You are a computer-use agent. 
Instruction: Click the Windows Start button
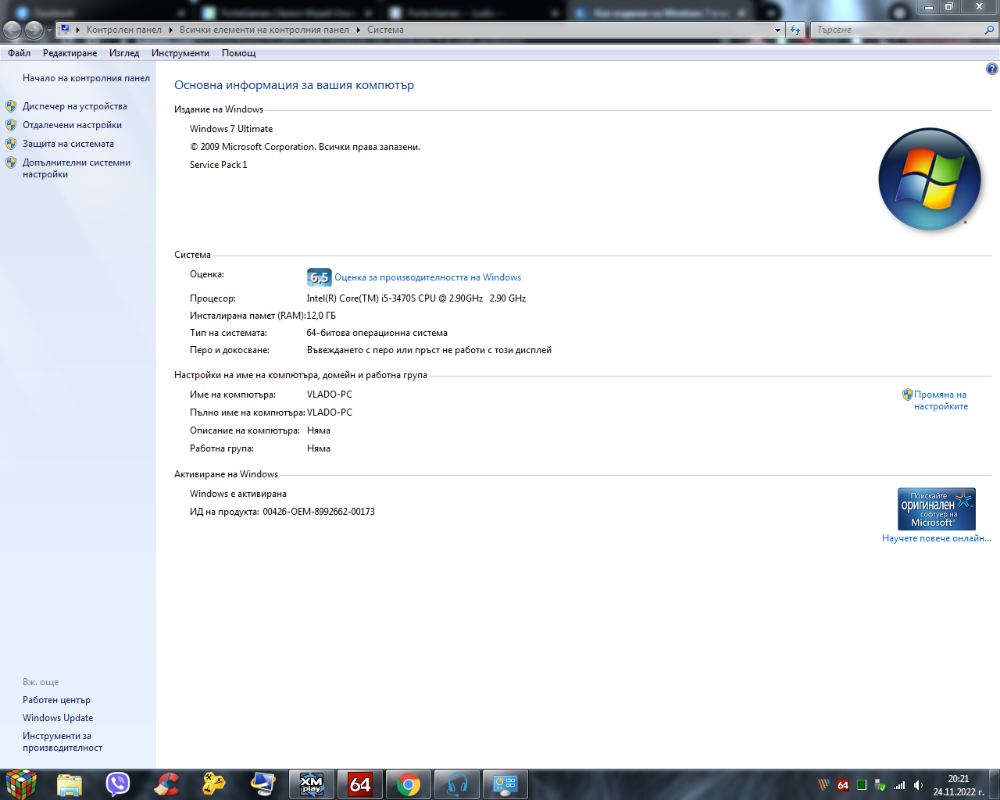tap(21, 784)
